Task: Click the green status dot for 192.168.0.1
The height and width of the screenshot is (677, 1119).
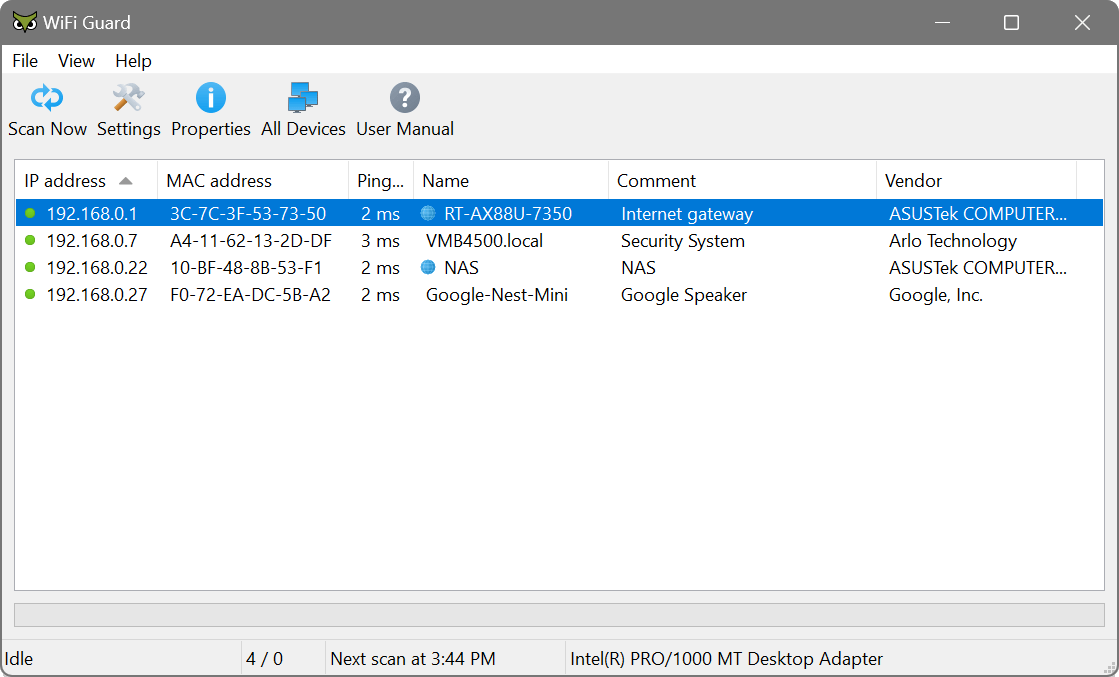Action: pyautogui.click(x=30, y=213)
